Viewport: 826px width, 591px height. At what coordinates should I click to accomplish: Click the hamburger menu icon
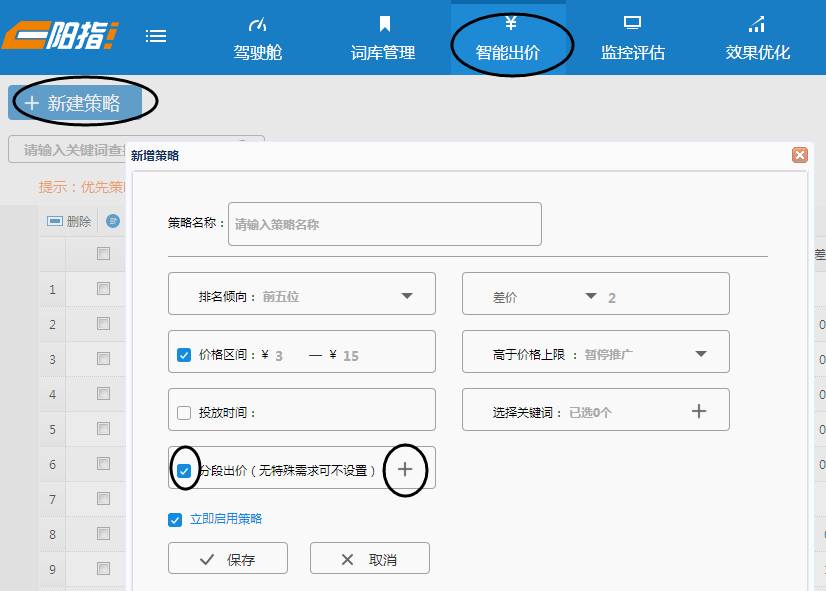(x=156, y=36)
